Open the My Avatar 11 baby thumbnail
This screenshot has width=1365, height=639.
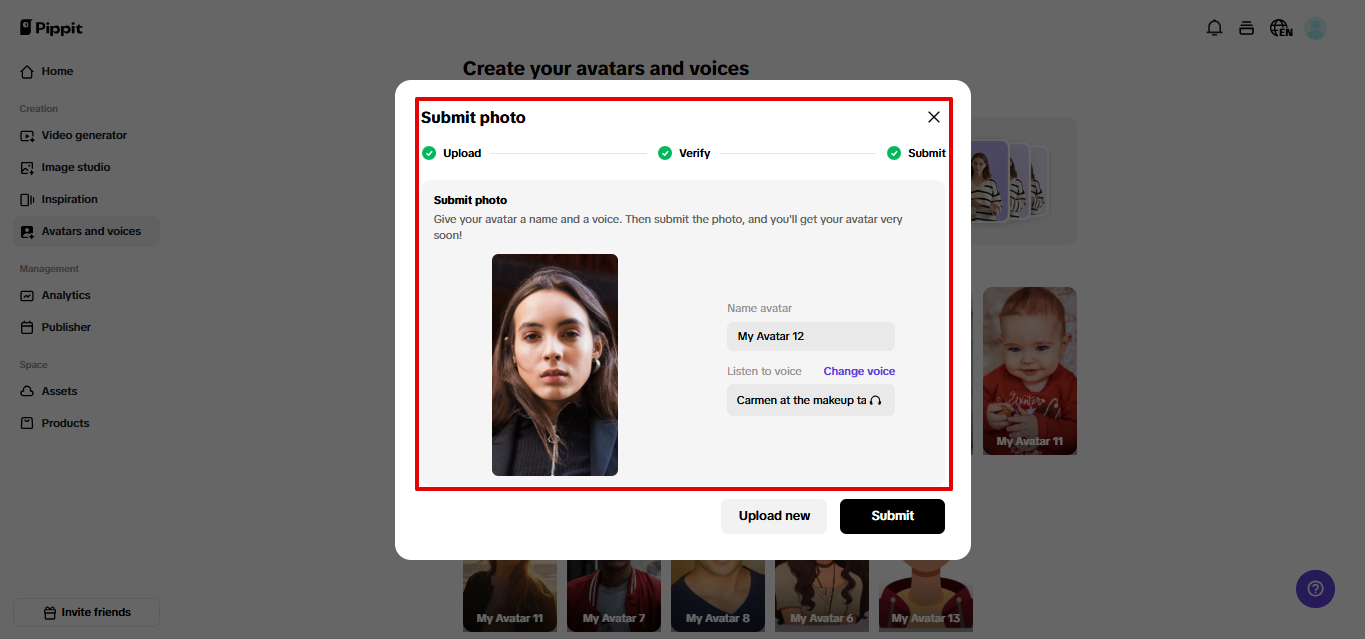coord(1029,370)
